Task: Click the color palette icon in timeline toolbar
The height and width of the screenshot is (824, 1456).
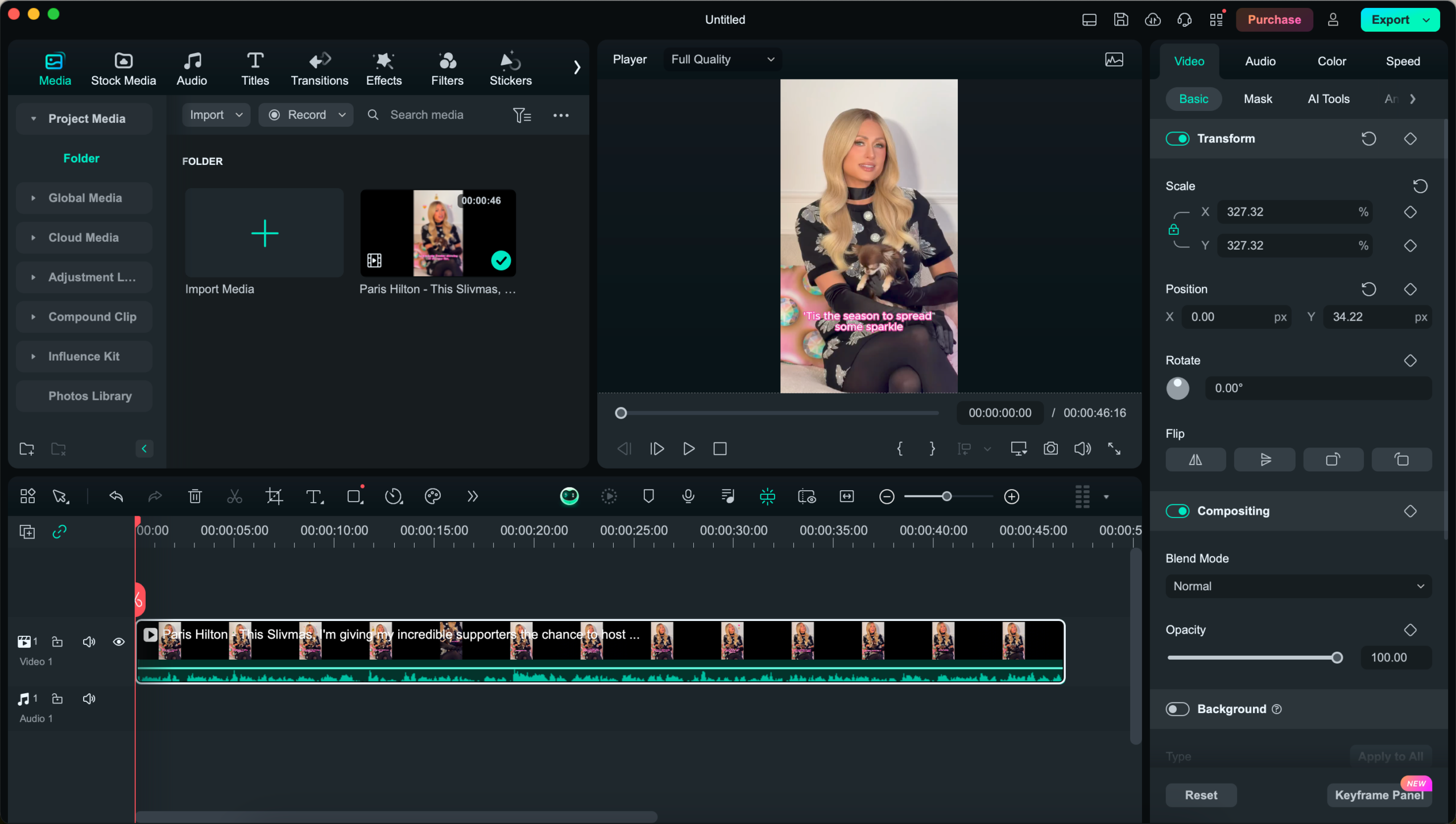Action: tap(433, 496)
